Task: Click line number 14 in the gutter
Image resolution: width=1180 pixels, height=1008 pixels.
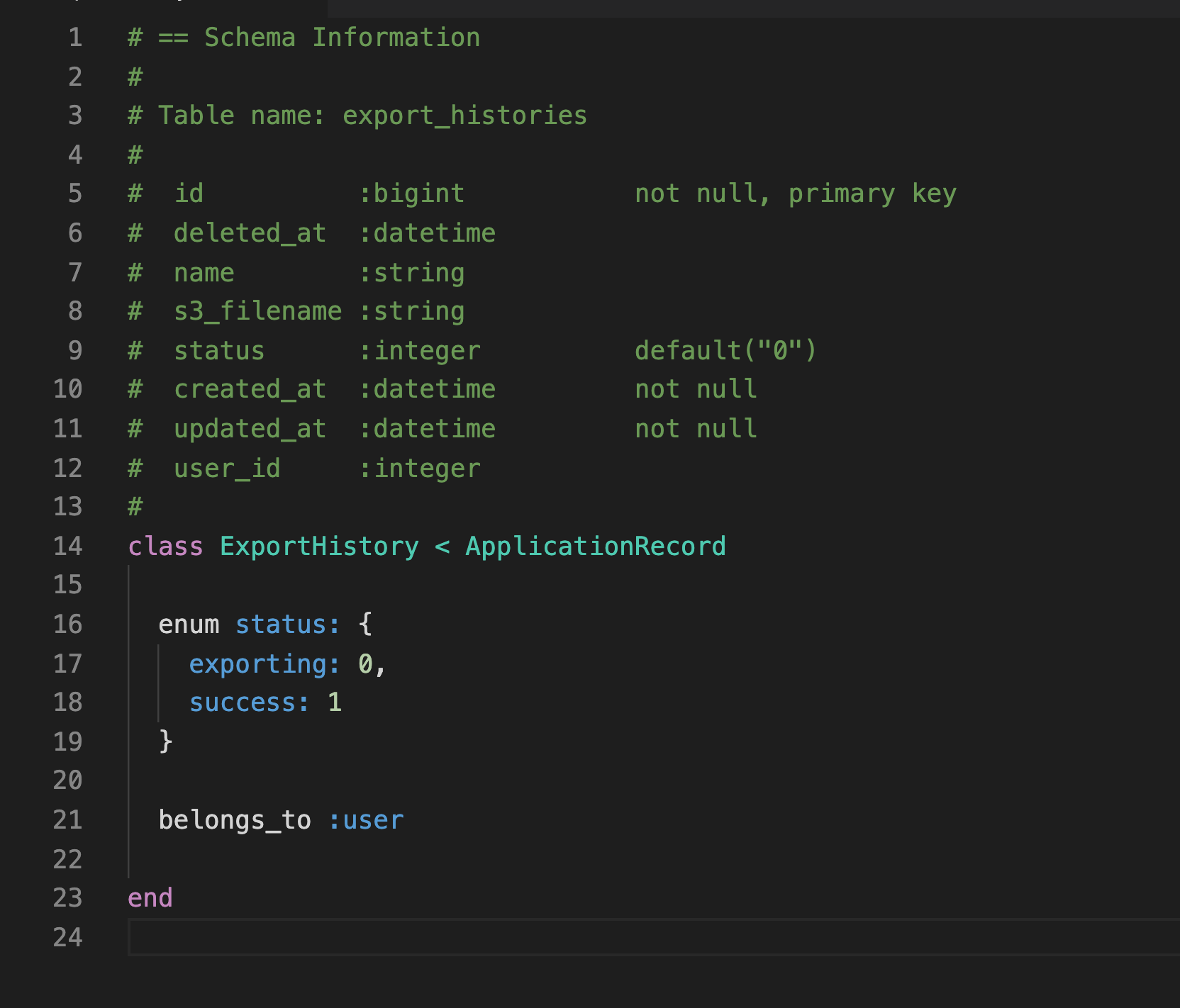Action: (68, 547)
